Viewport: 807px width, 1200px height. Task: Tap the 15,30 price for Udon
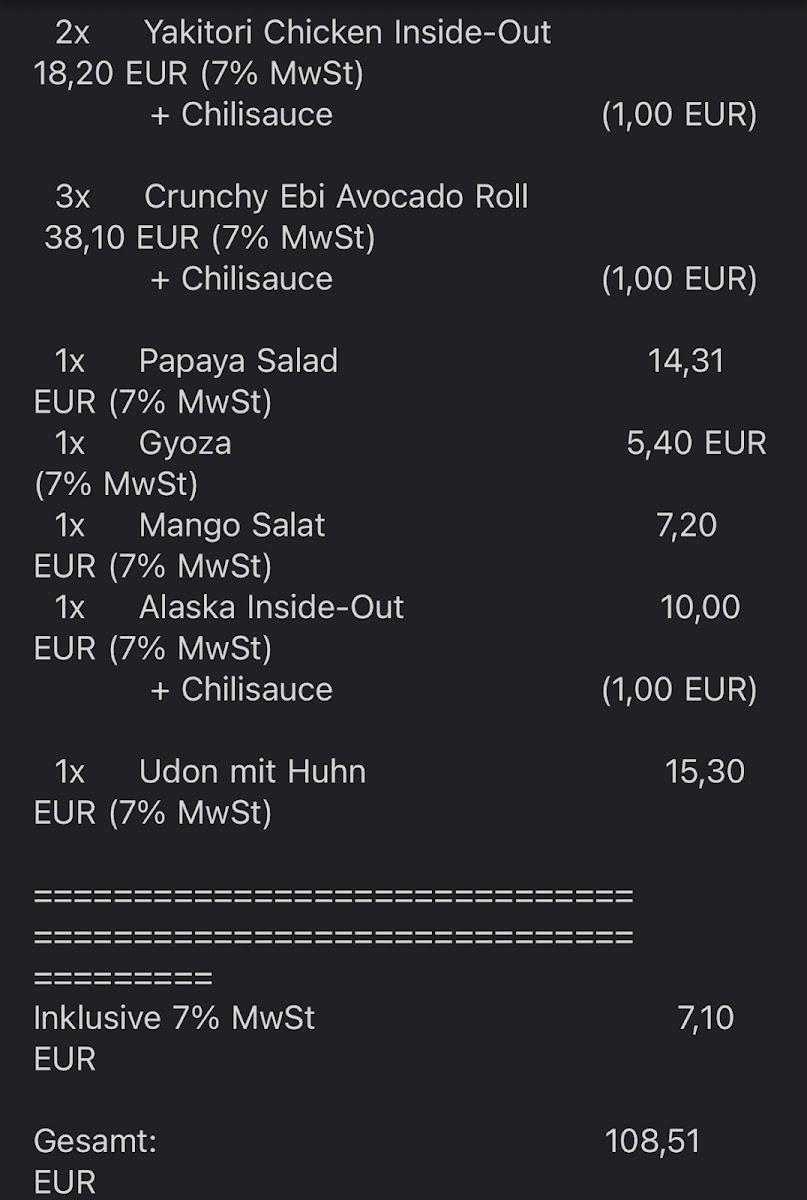(704, 771)
